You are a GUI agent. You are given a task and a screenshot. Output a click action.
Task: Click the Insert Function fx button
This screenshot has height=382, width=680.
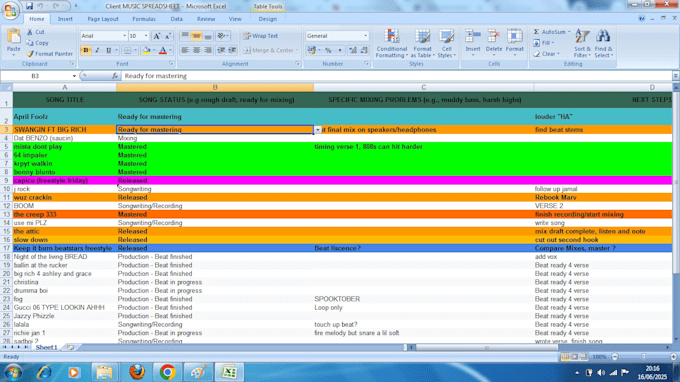pyautogui.click(x=115, y=76)
